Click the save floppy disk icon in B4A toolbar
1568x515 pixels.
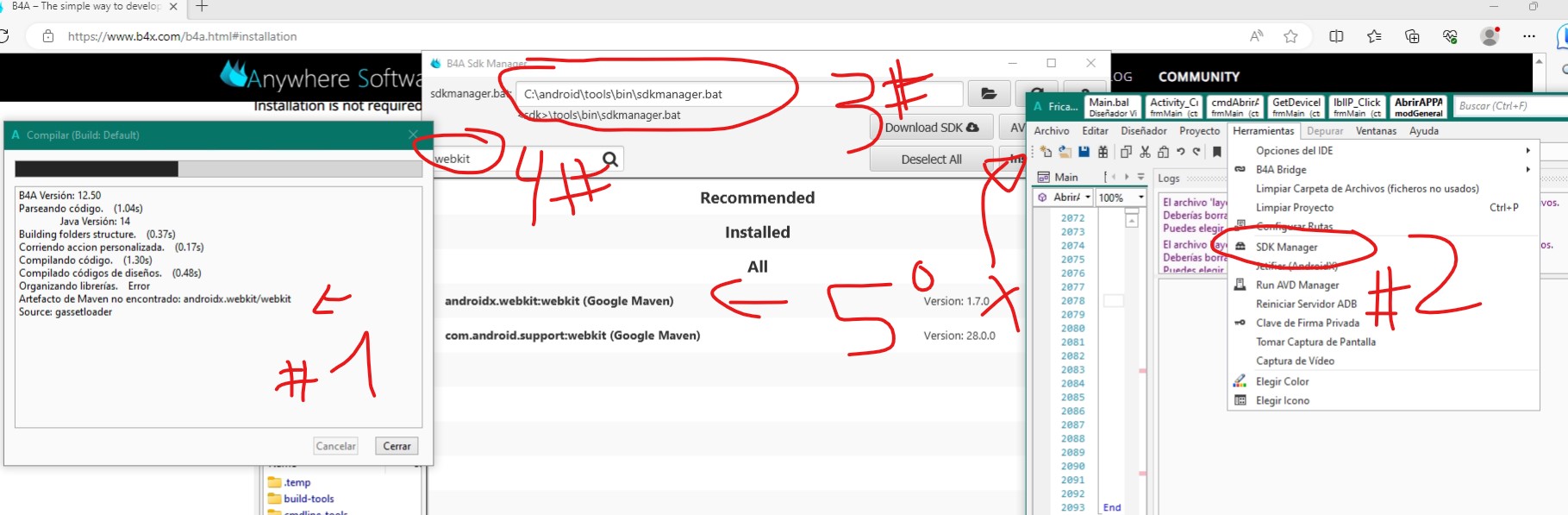1084,152
